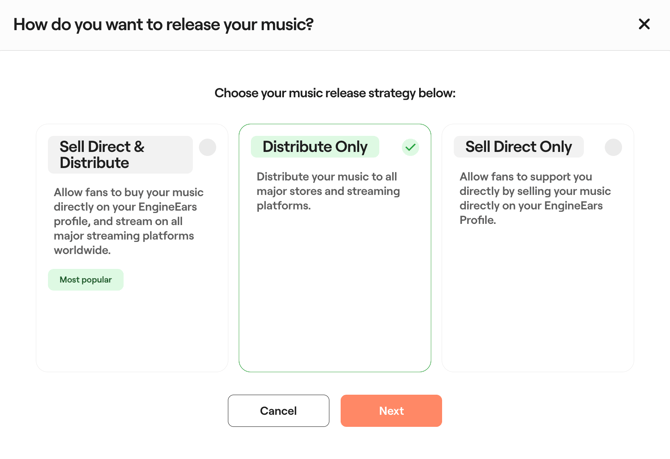Click the dialog heading about releasing music
Image resolution: width=670 pixels, height=459 pixels.
pyautogui.click(x=163, y=24)
